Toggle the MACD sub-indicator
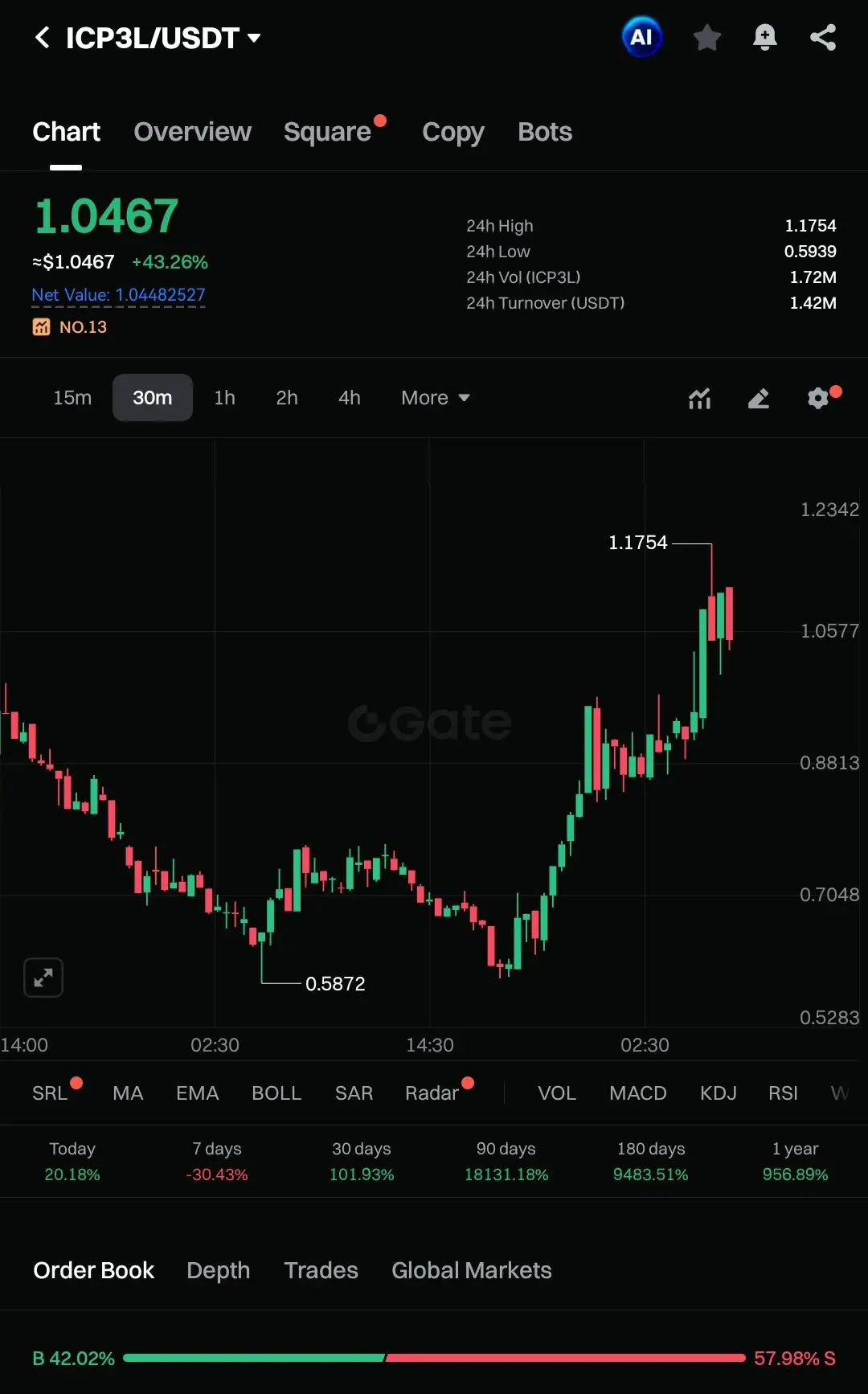Image resolution: width=868 pixels, height=1394 pixels. [x=638, y=1093]
